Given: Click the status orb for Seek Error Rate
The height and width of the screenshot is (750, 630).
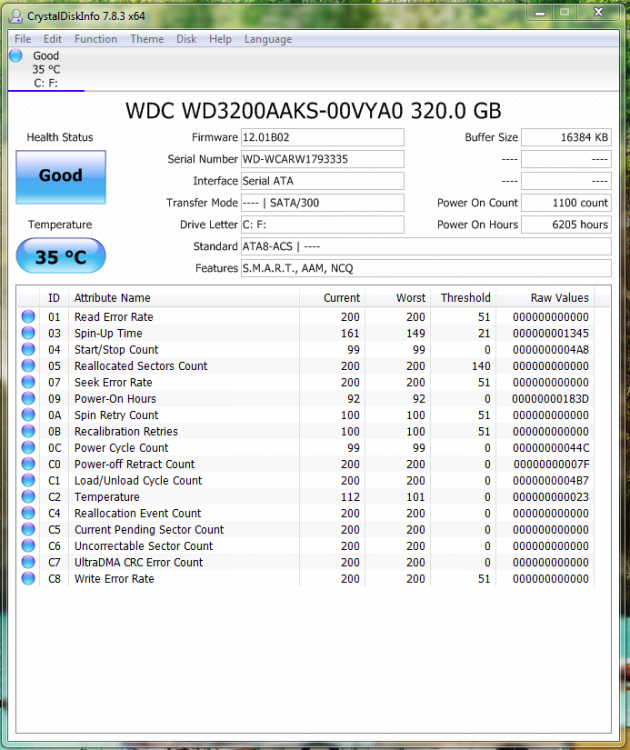Looking at the screenshot, I should [28, 382].
